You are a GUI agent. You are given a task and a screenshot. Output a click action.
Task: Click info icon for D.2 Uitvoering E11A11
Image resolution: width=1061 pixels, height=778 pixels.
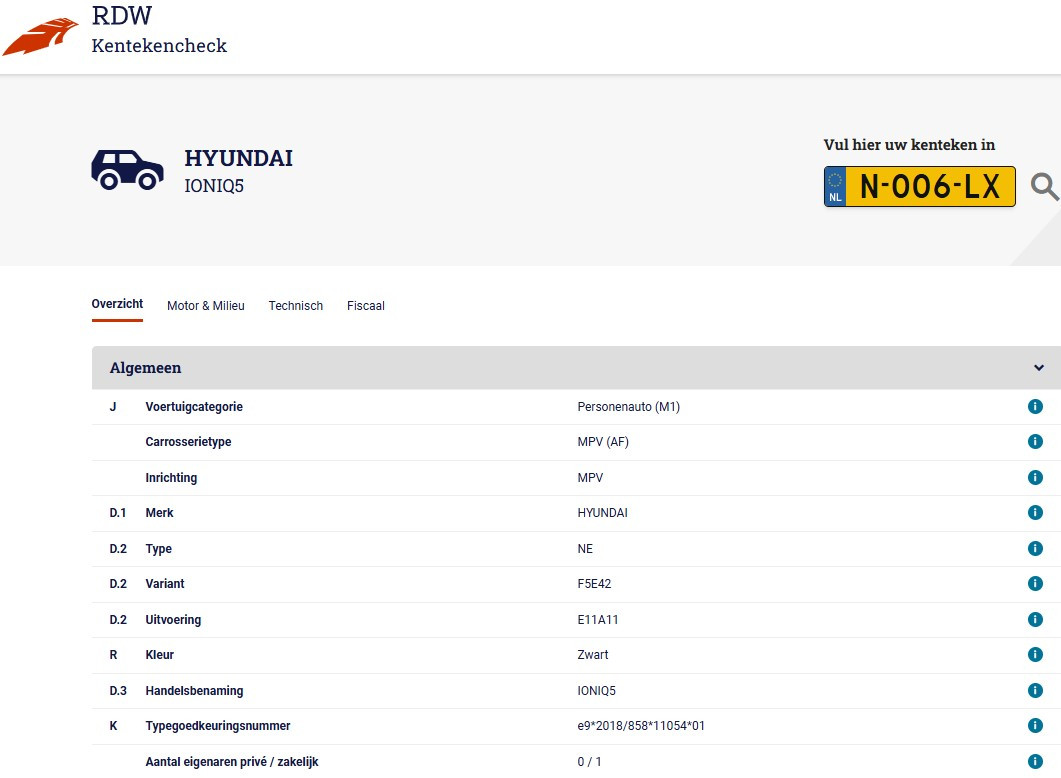click(1035, 619)
